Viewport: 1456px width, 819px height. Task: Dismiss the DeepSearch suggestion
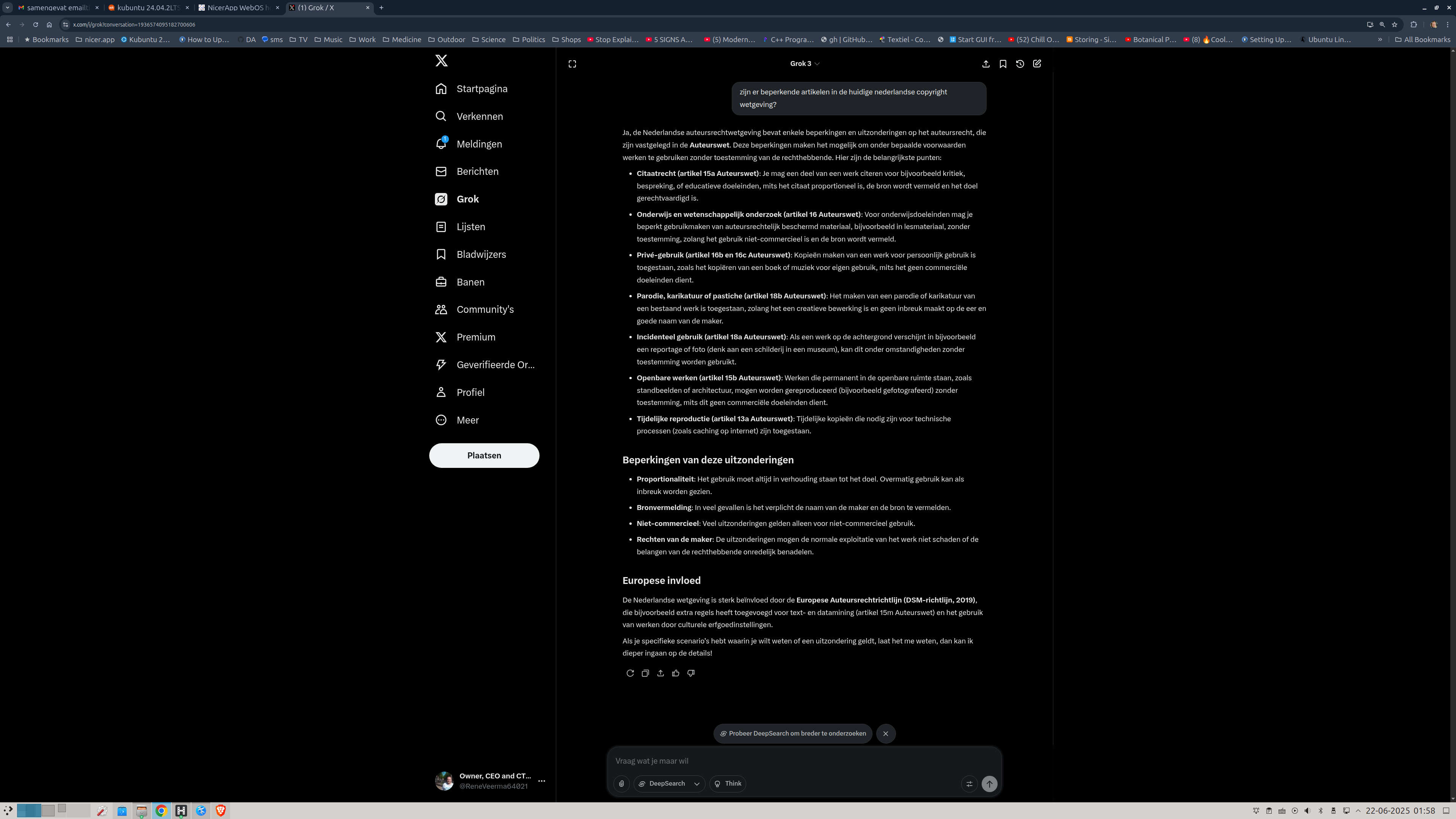[x=886, y=734]
